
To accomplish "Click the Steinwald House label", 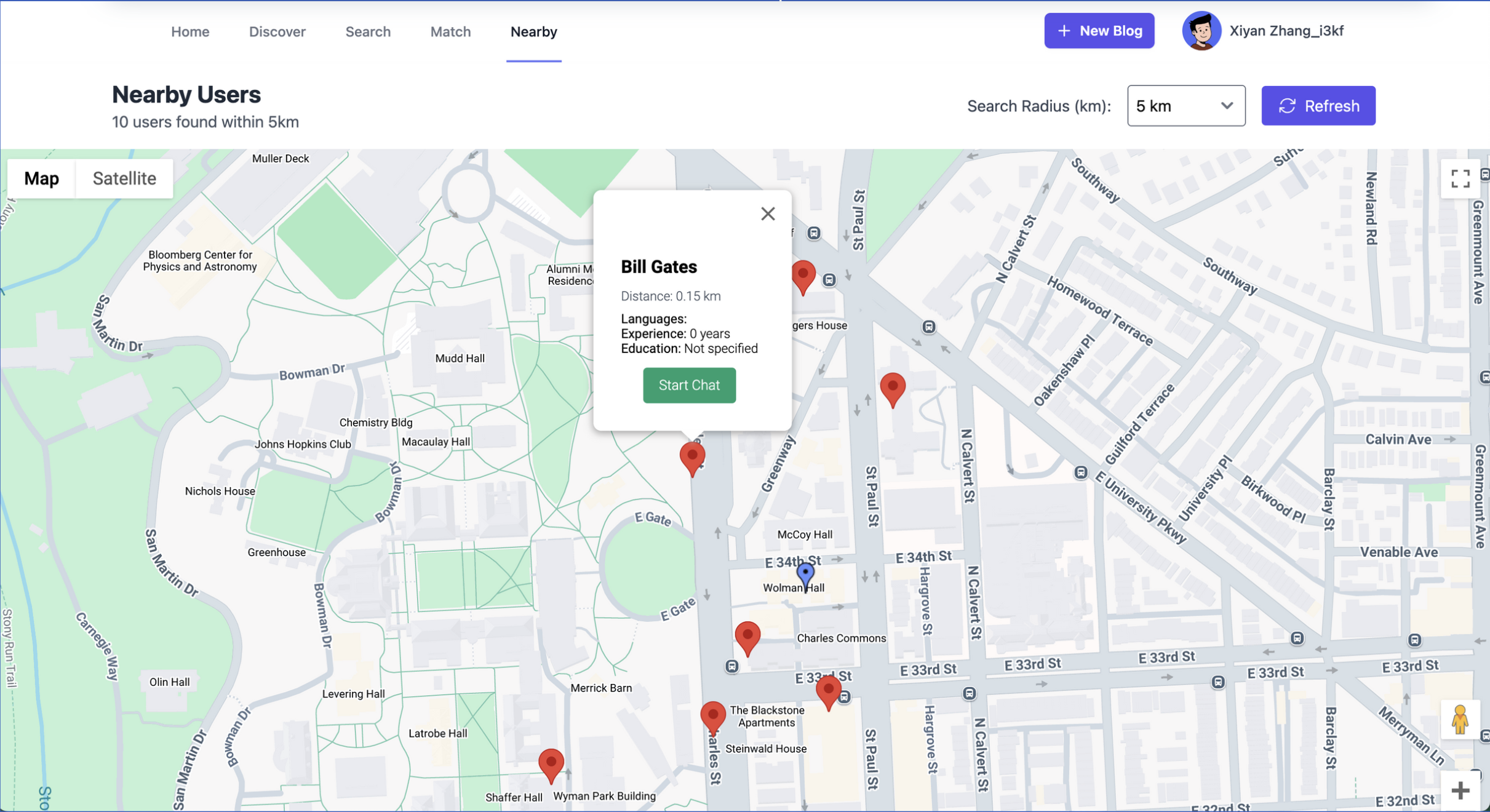I will [765, 749].
